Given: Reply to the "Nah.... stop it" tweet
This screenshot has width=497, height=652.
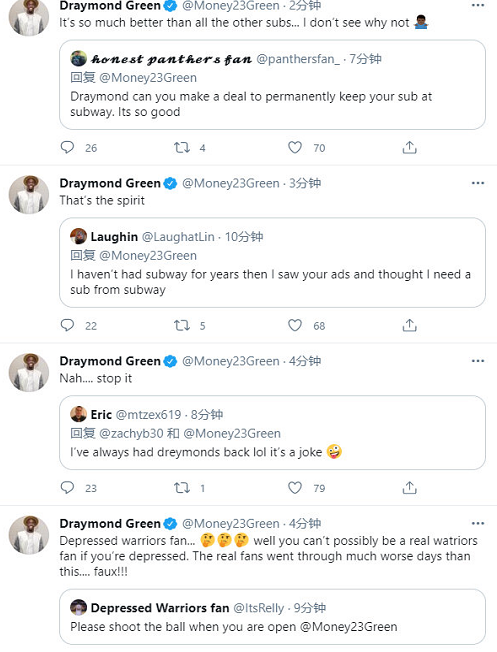Looking at the screenshot, I should click(x=67, y=487).
